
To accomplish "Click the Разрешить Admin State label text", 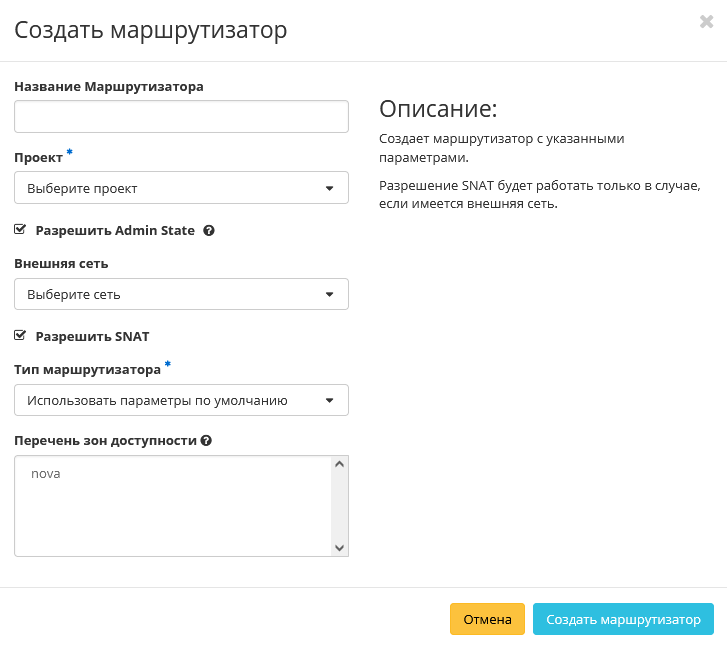I will click(115, 231).
